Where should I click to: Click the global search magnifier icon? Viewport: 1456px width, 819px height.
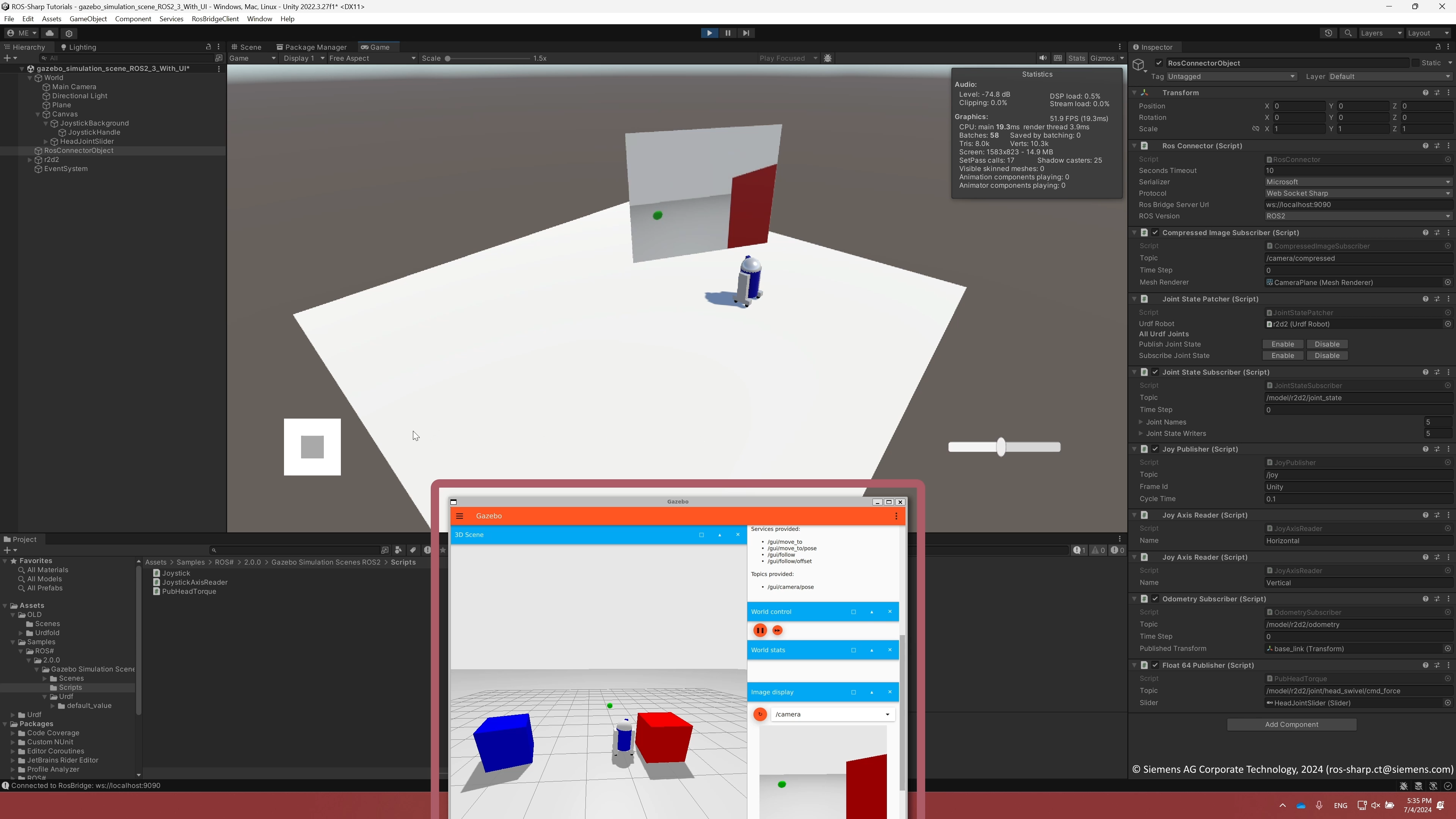1348,33
